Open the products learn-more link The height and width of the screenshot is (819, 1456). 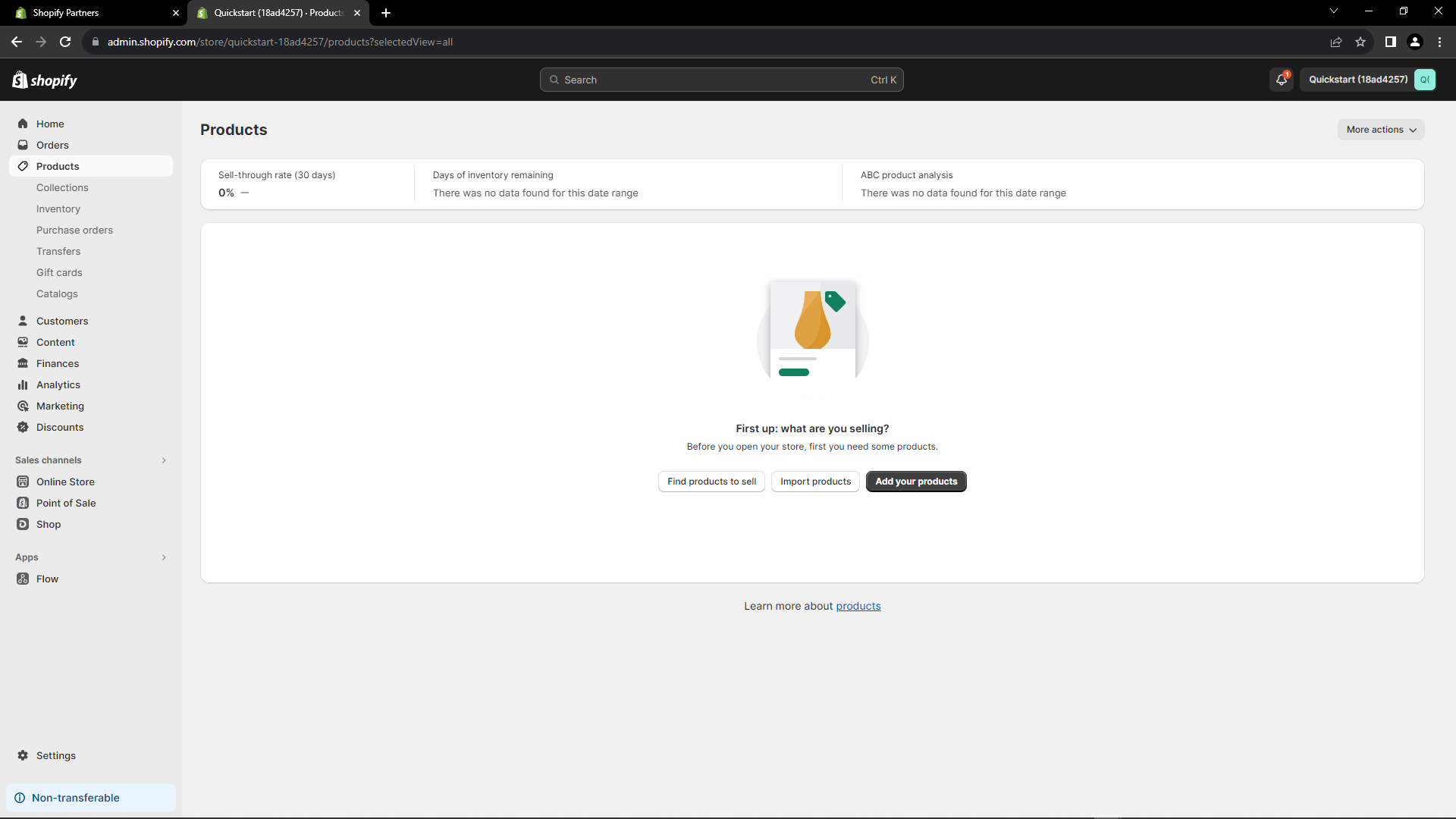(x=858, y=606)
